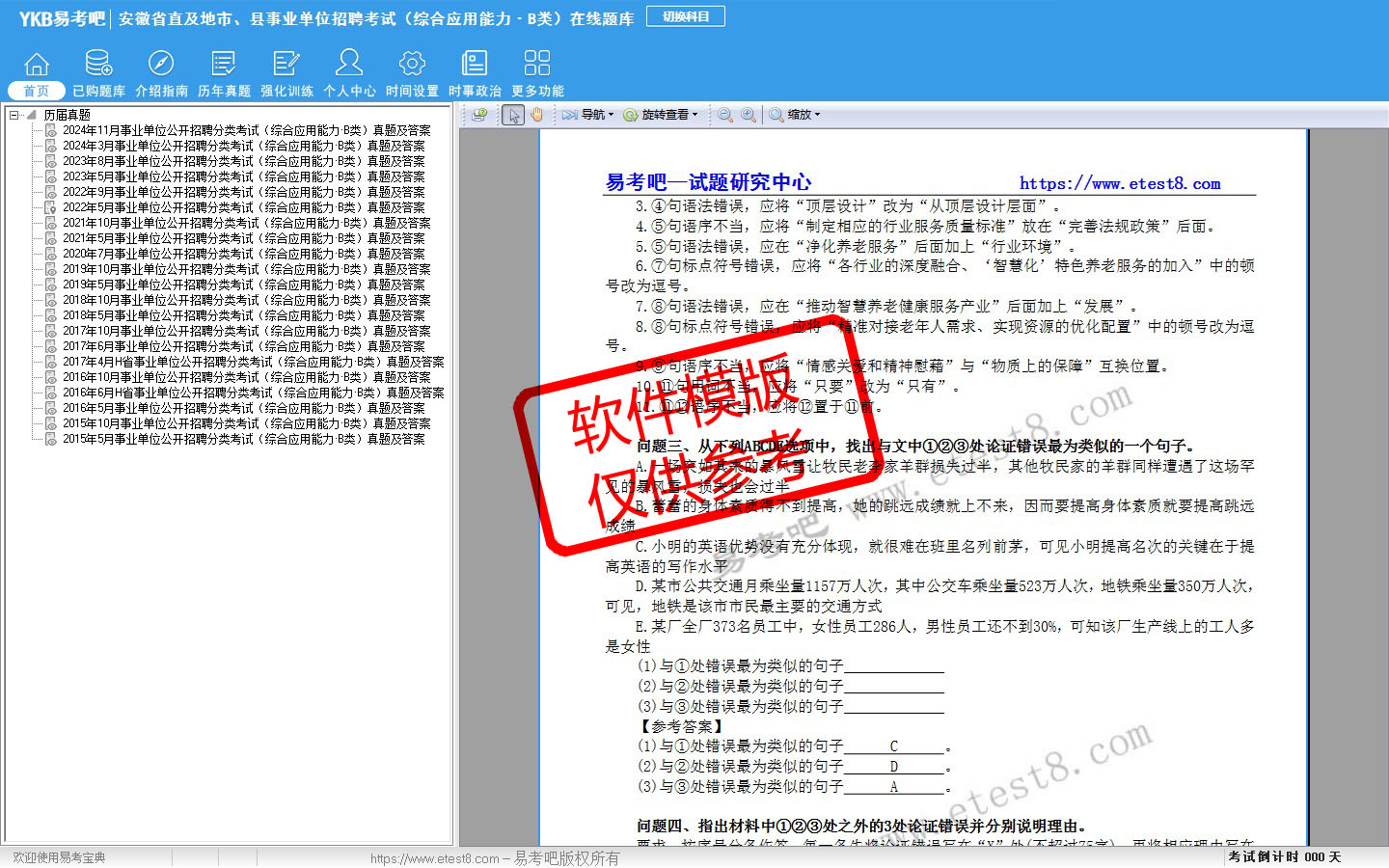Open the 旋转查看 dropdown

click(x=661, y=115)
